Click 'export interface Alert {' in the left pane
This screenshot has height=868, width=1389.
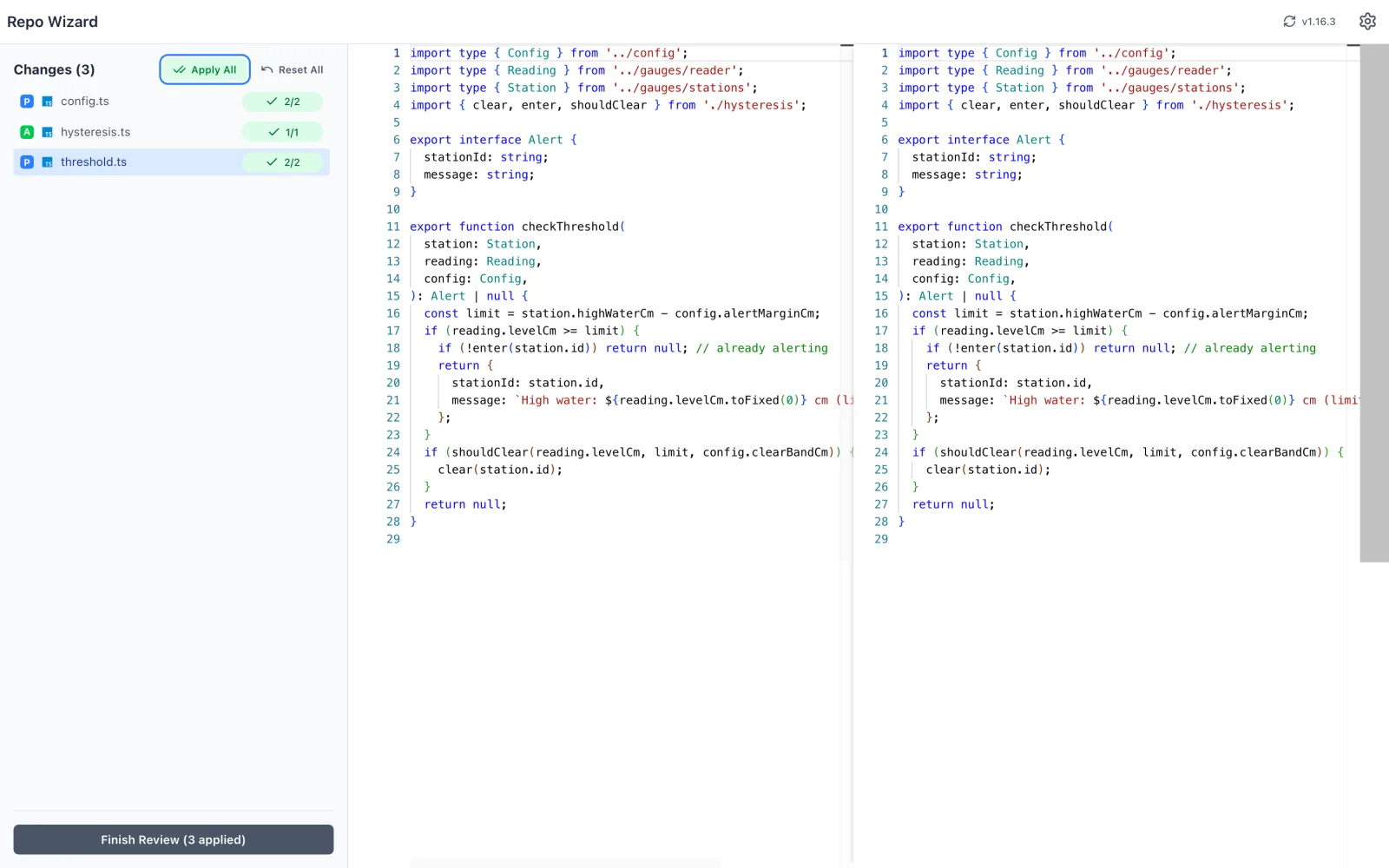click(493, 140)
